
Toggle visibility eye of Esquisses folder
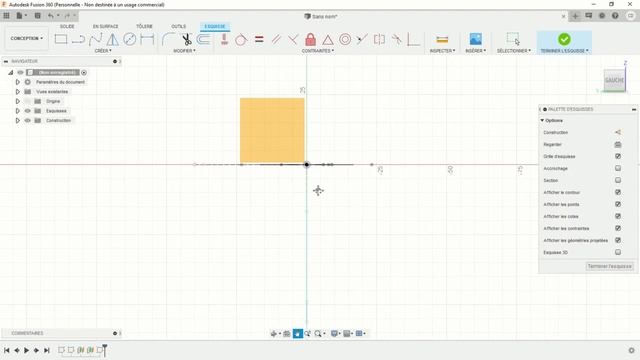(28, 111)
